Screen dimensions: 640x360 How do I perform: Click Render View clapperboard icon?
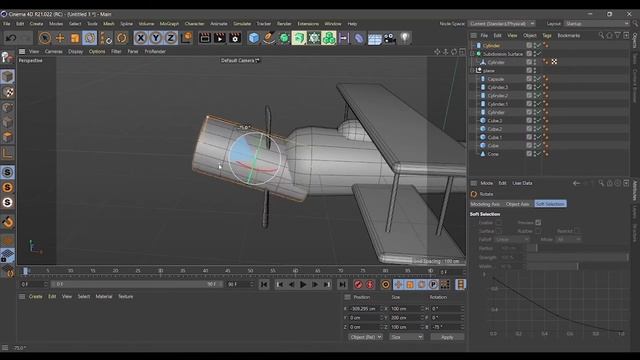[205, 38]
